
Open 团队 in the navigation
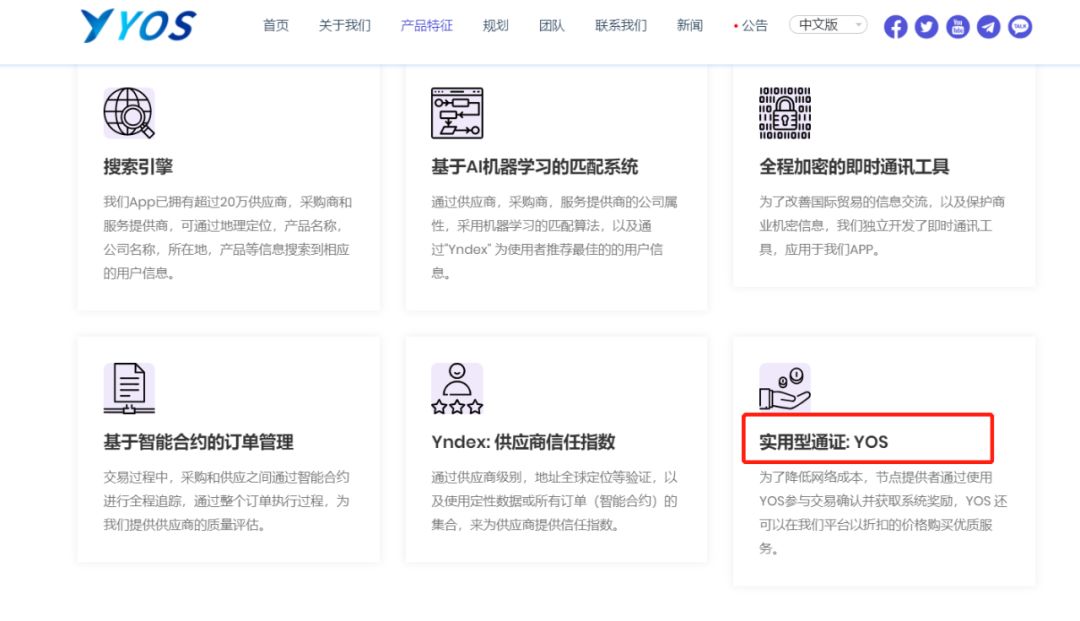coord(552,25)
